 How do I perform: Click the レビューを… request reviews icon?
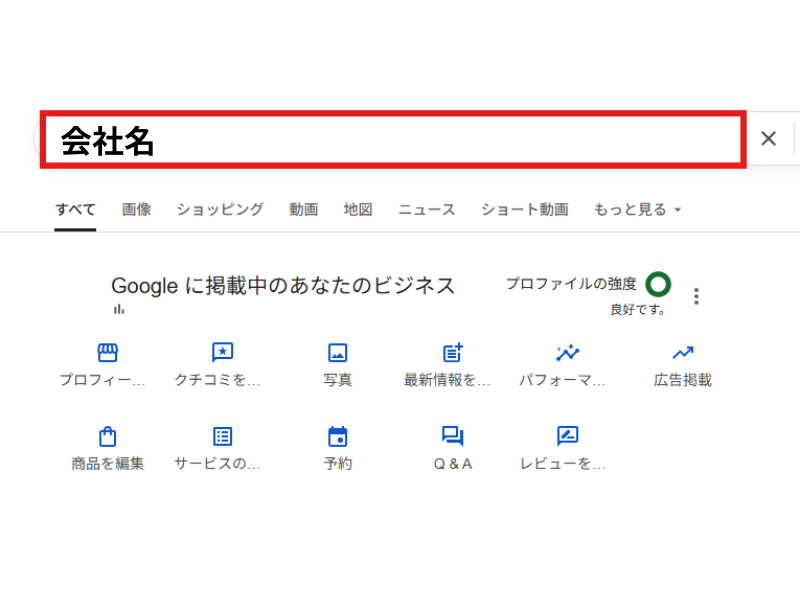[x=567, y=436]
